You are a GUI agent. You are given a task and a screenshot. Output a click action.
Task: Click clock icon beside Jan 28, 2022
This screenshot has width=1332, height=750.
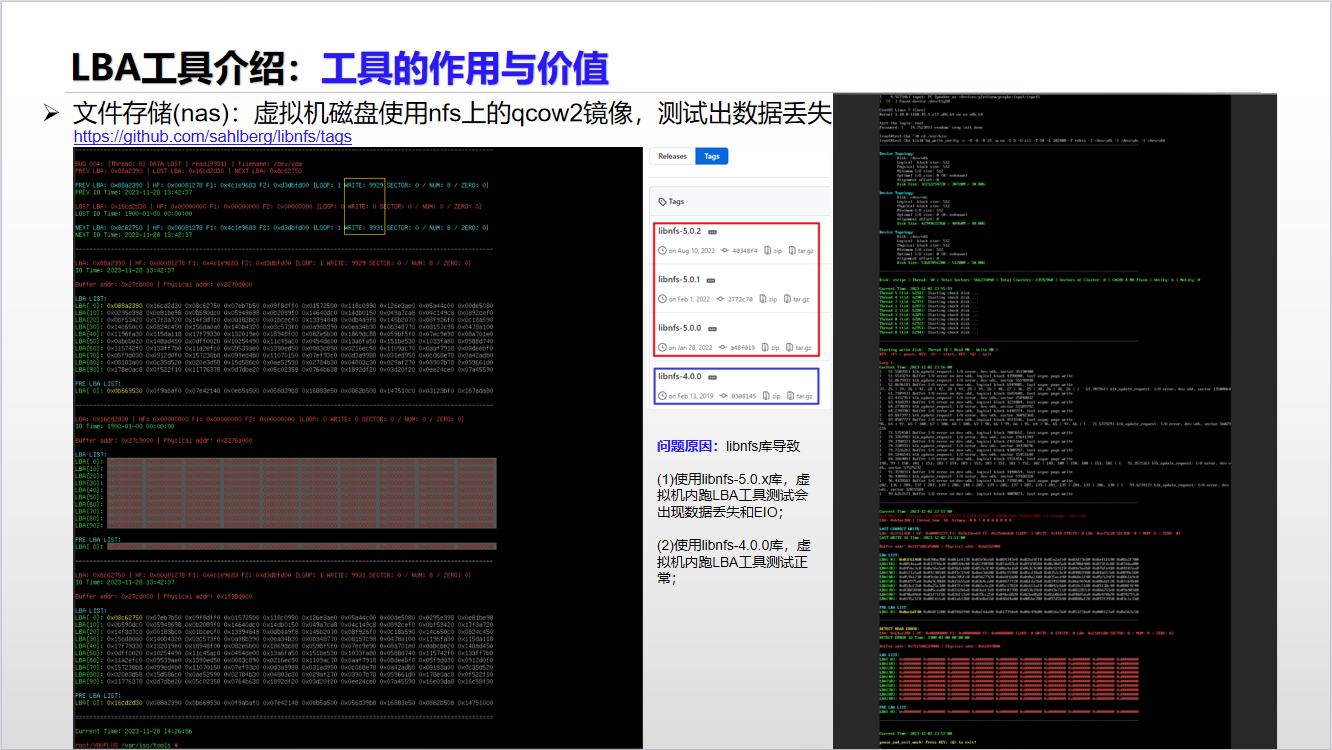[x=662, y=347]
